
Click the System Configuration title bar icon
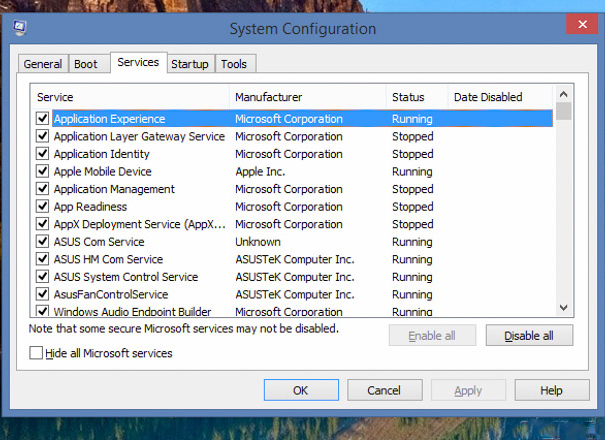click(19, 28)
